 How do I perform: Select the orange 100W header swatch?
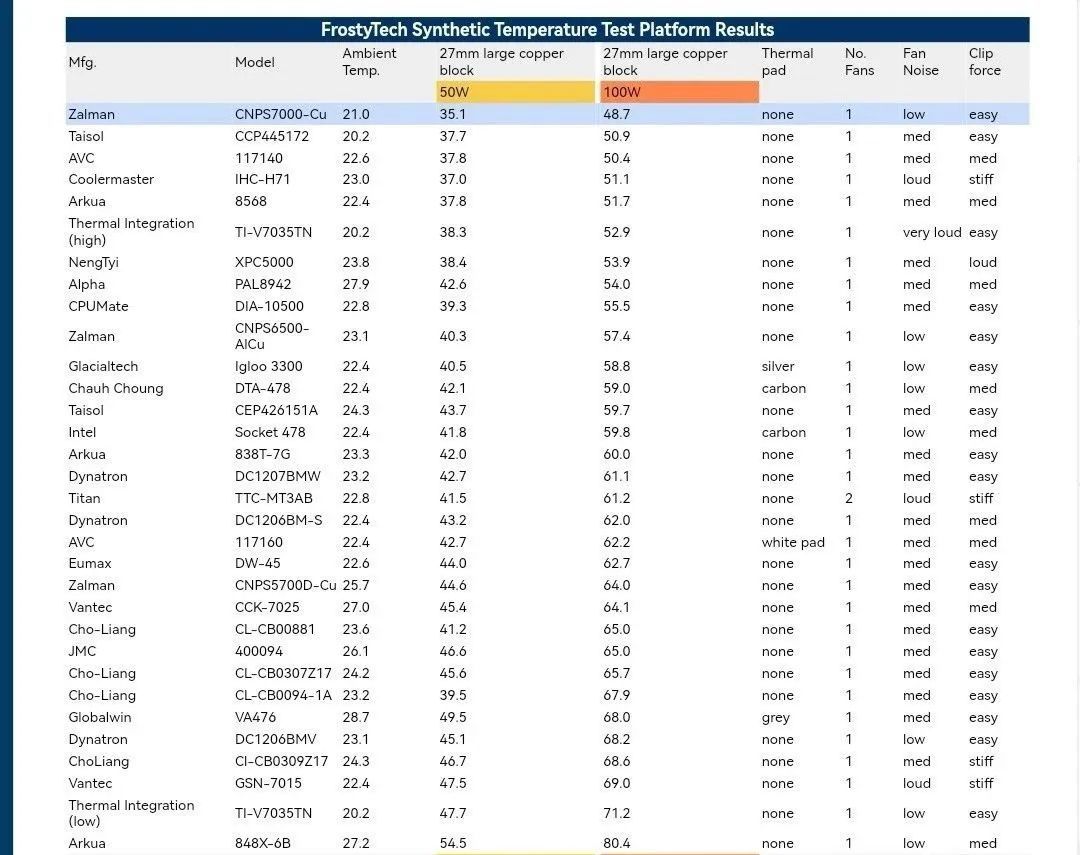[x=679, y=92]
